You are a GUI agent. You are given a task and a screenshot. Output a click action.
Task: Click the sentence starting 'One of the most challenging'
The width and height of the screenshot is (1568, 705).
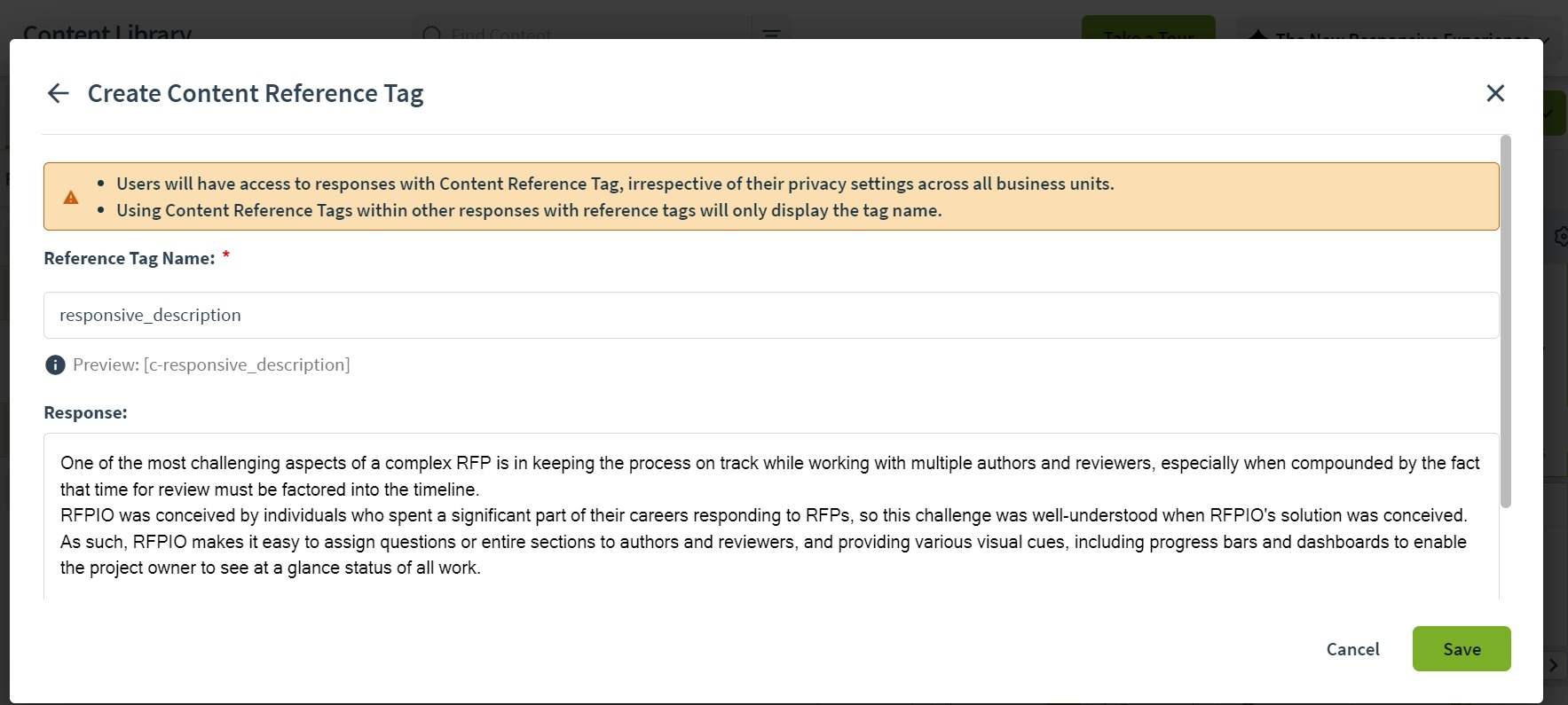tap(770, 476)
